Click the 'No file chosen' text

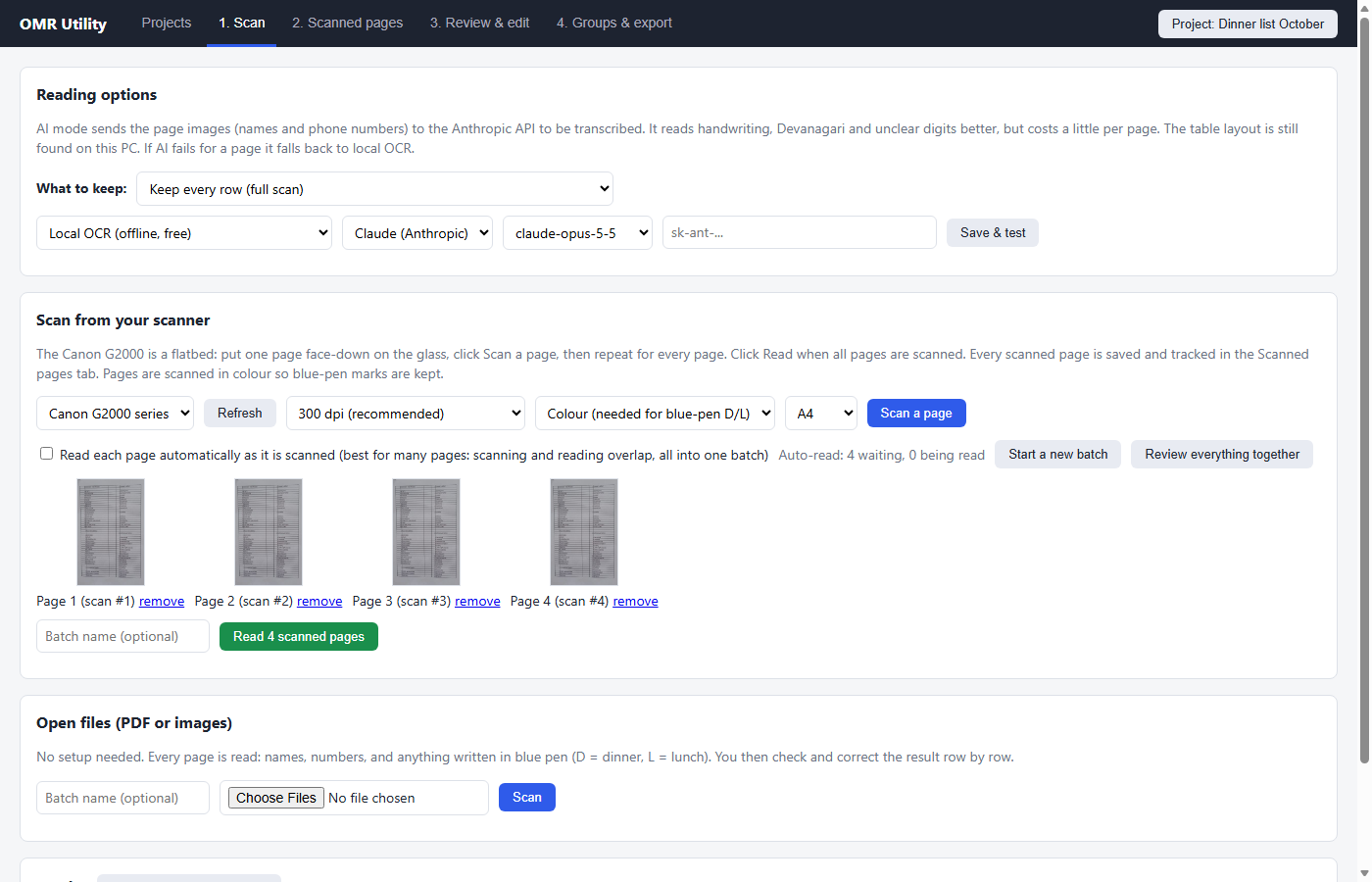click(x=371, y=798)
